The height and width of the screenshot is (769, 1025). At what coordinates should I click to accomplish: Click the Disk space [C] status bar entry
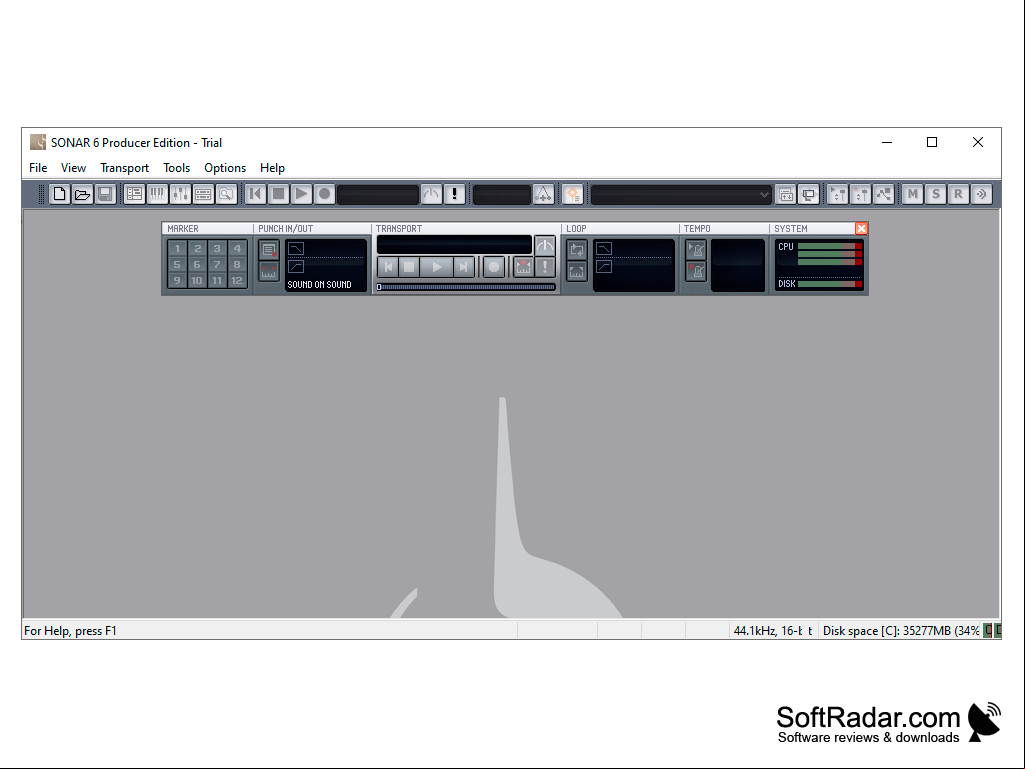pos(901,631)
